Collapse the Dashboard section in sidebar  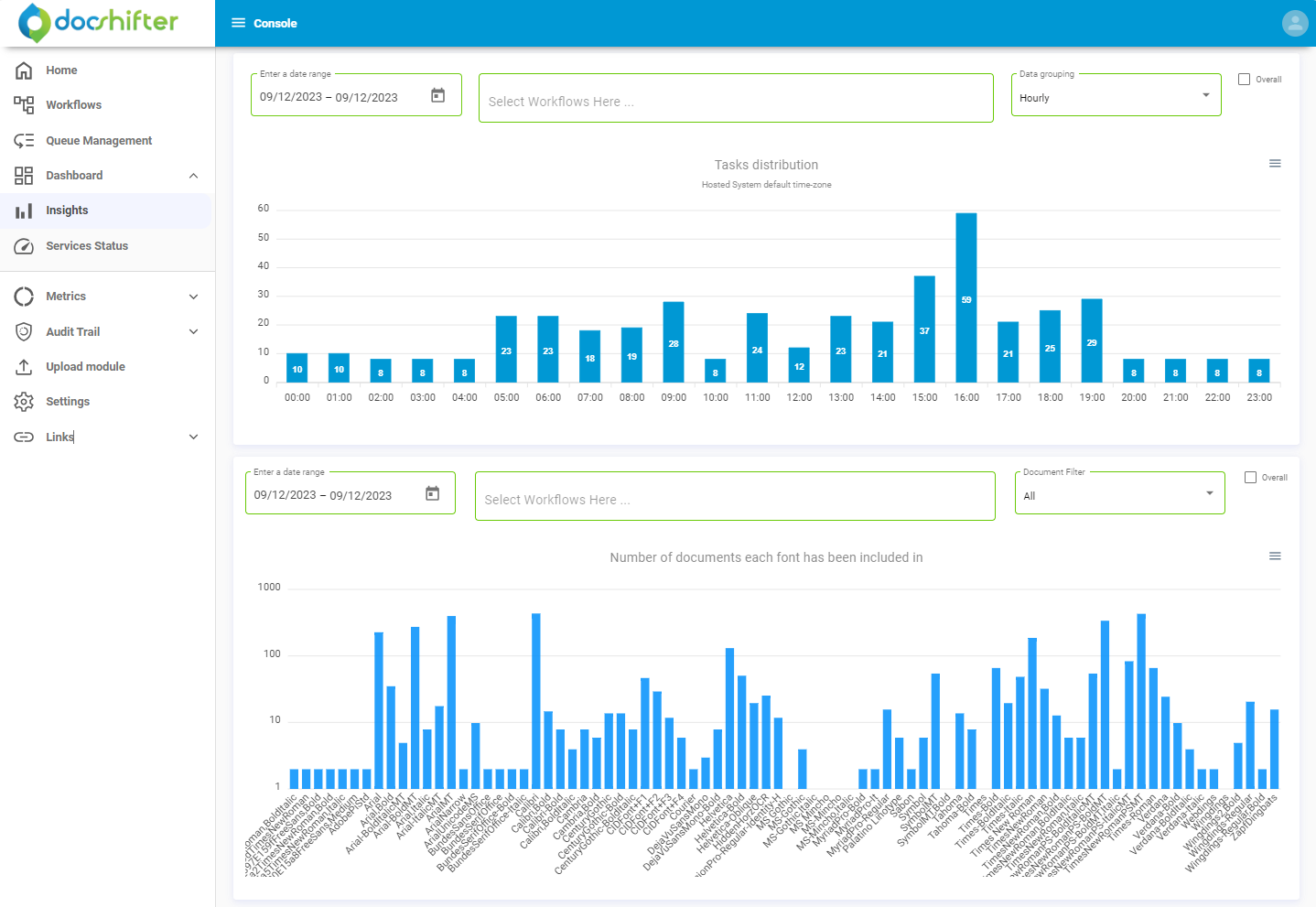click(x=193, y=176)
